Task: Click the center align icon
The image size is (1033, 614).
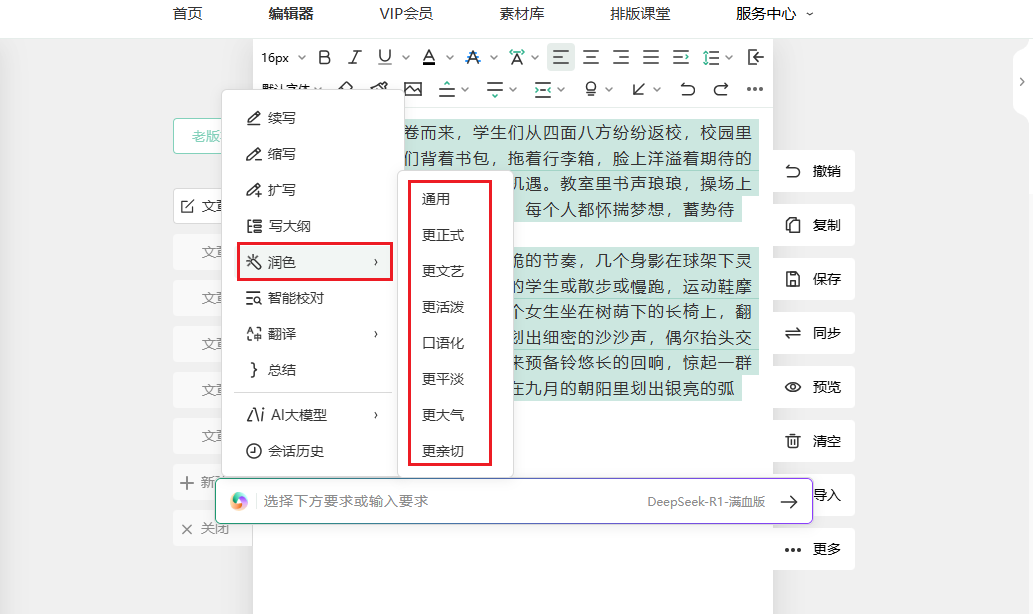Action: (591, 58)
